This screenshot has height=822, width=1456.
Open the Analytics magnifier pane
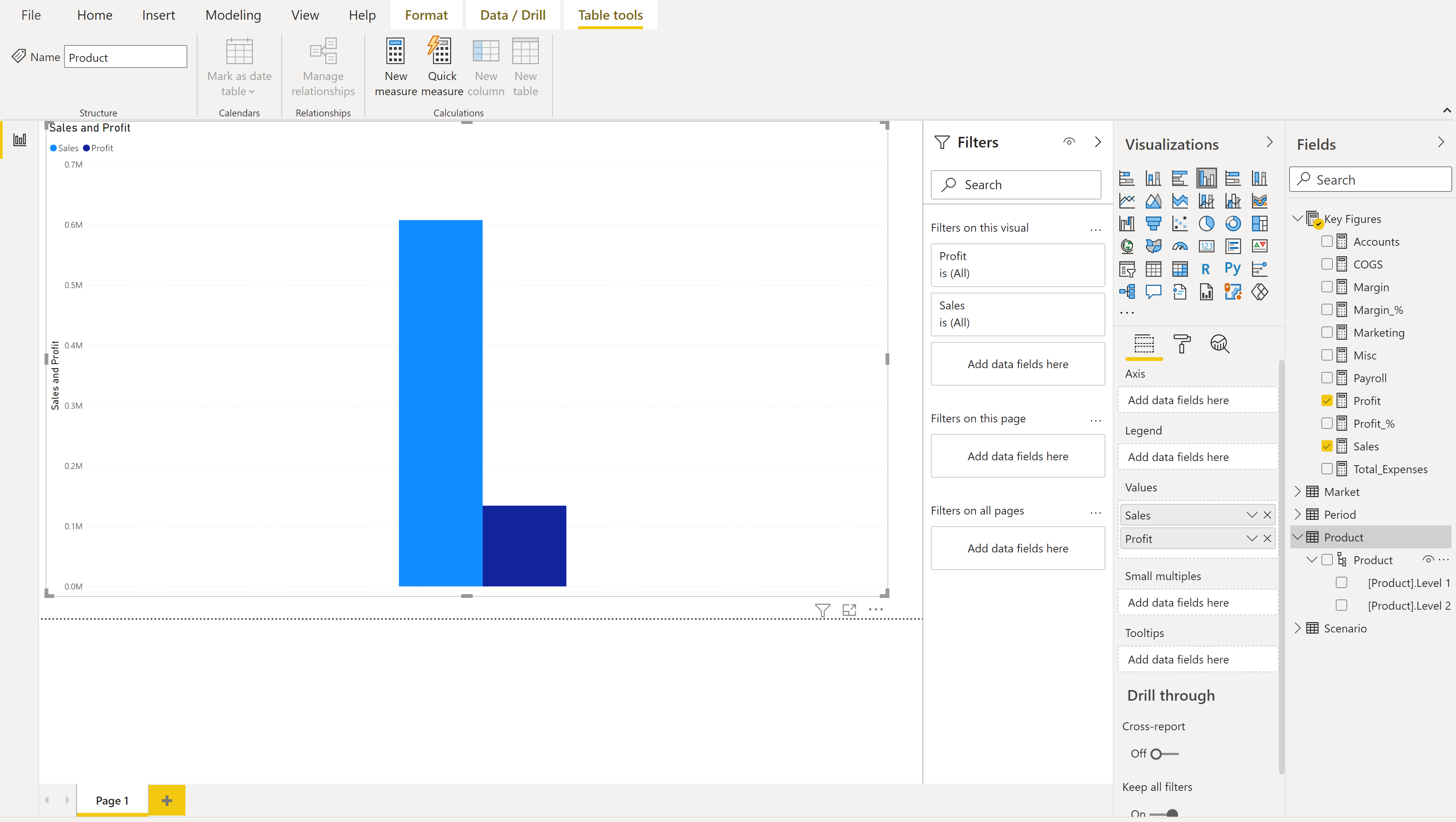[x=1219, y=344]
